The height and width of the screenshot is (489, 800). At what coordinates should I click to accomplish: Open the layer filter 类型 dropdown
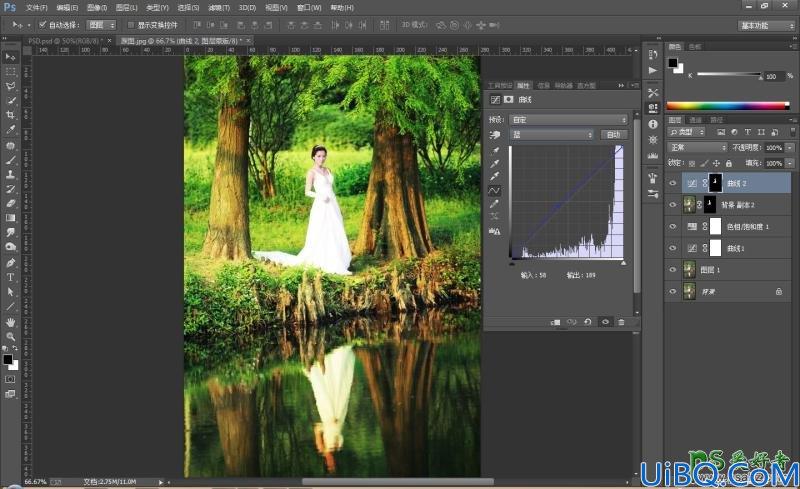[x=687, y=132]
